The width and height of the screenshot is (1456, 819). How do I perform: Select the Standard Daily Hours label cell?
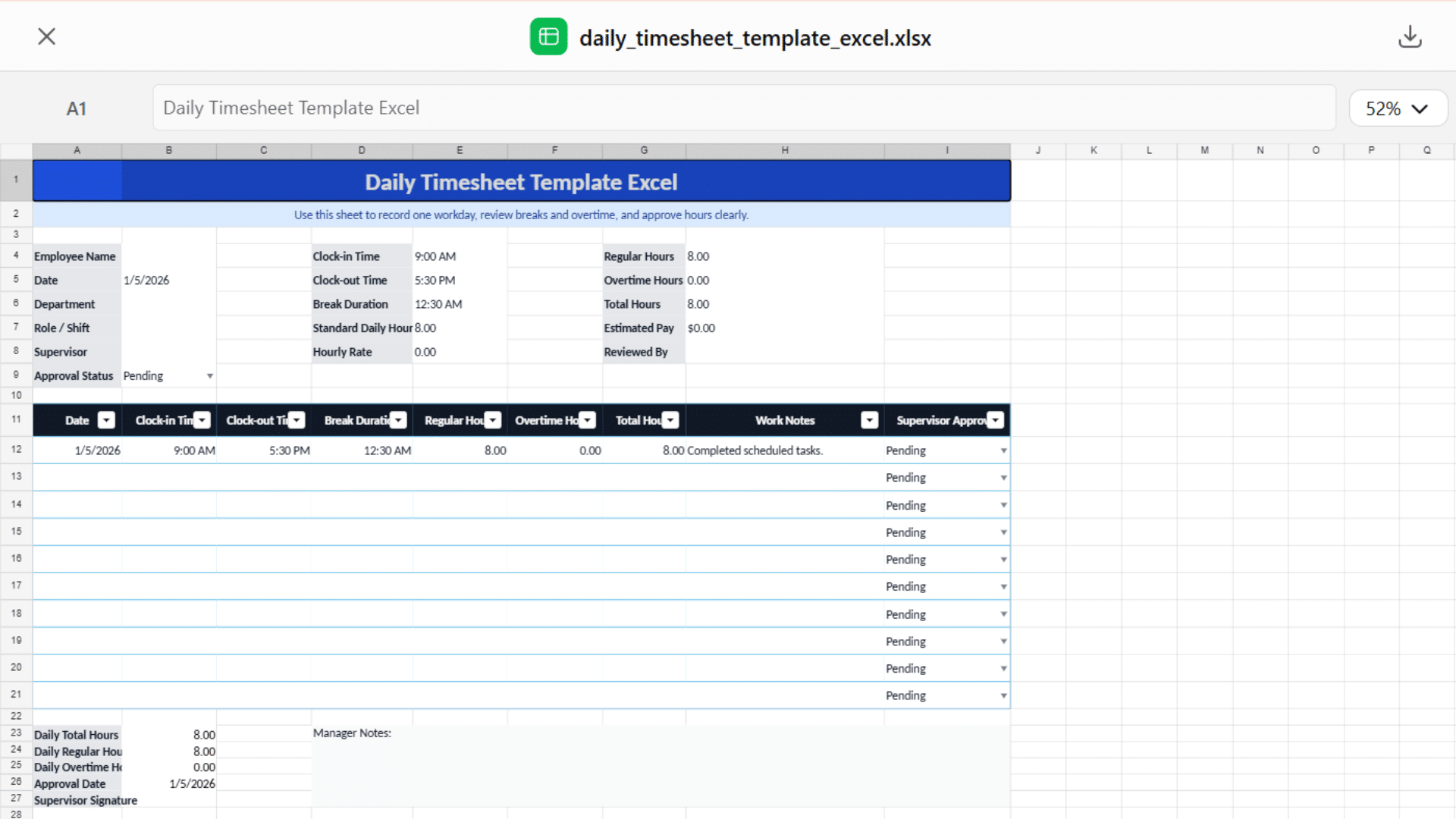click(x=362, y=328)
